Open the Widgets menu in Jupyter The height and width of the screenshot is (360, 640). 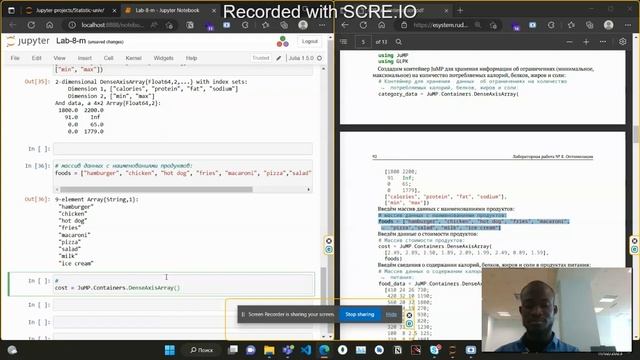coord(163,58)
